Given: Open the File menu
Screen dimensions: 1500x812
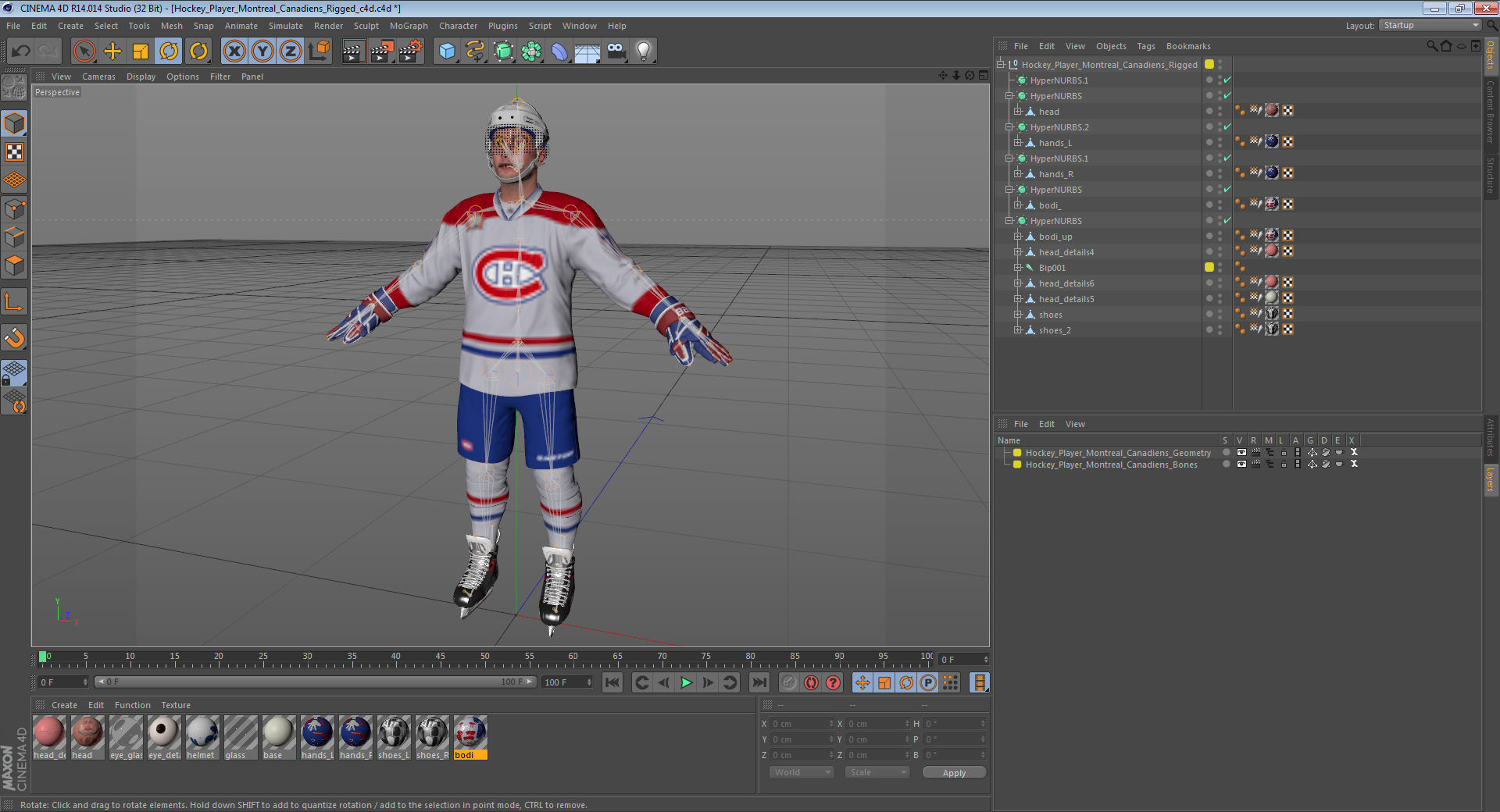Looking at the screenshot, I should coord(13,26).
